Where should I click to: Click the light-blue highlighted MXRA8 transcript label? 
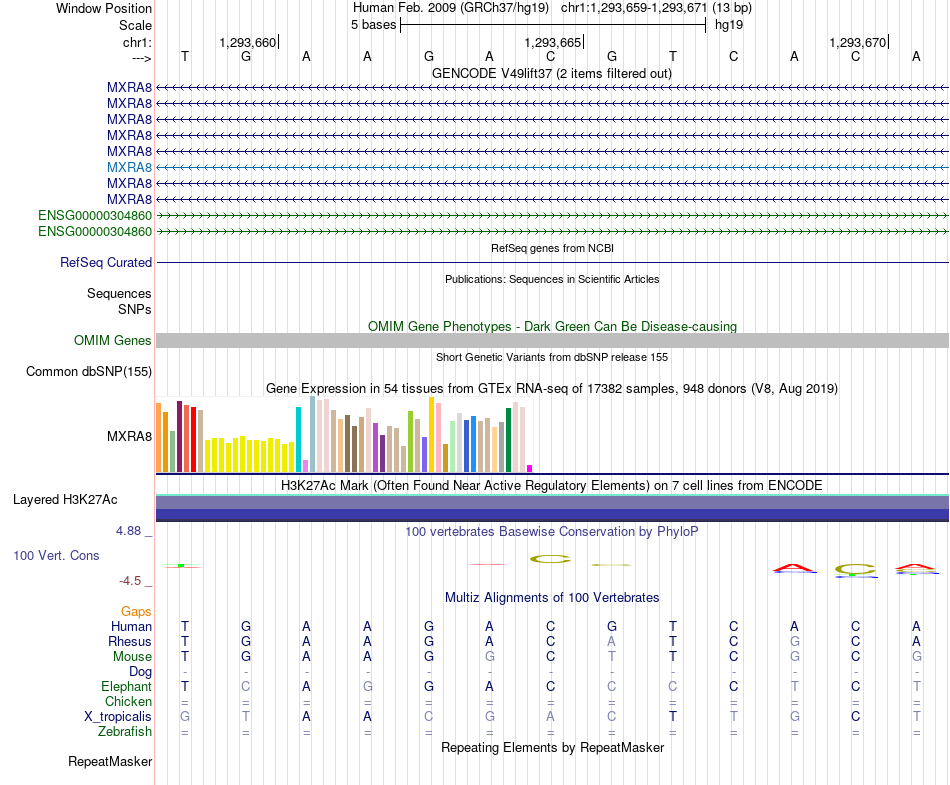pyautogui.click(x=129, y=167)
